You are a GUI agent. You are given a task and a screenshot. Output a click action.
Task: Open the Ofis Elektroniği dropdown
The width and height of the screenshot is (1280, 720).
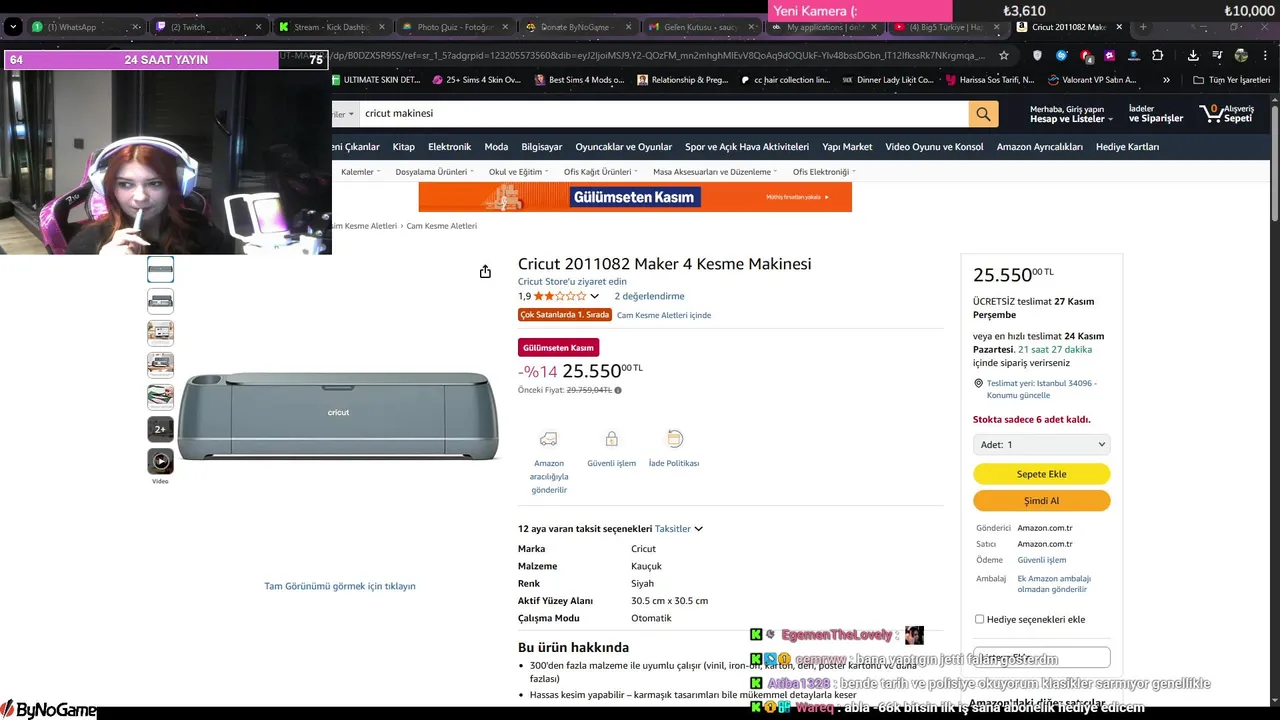tap(824, 172)
